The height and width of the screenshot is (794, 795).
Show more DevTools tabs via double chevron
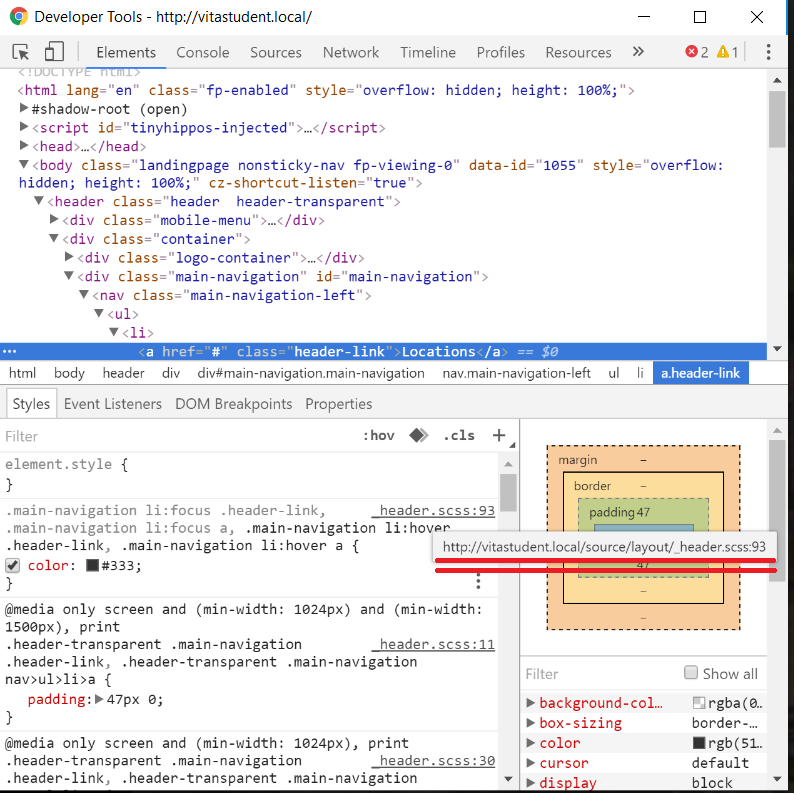point(638,51)
